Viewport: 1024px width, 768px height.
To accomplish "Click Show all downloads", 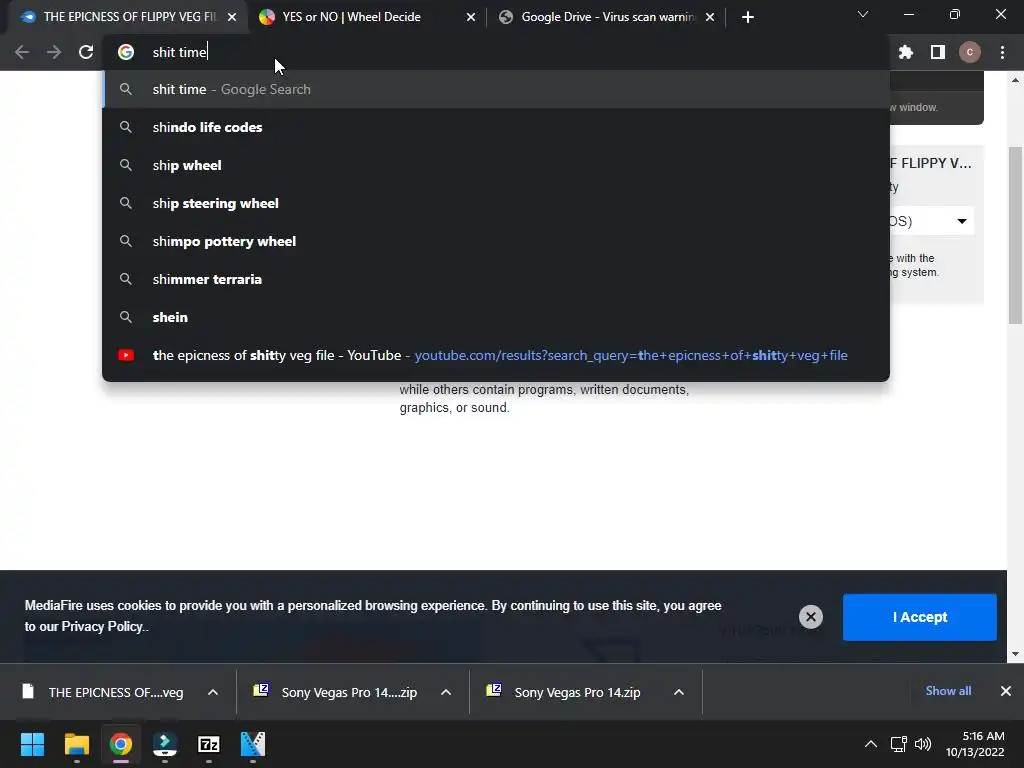I will pos(948,691).
